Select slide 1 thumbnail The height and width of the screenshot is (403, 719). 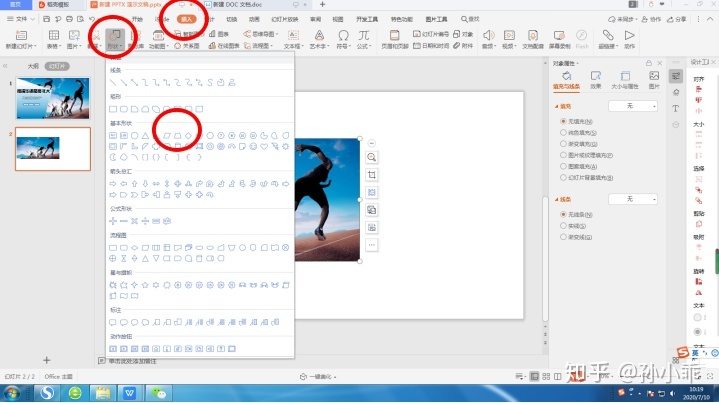tap(53, 98)
